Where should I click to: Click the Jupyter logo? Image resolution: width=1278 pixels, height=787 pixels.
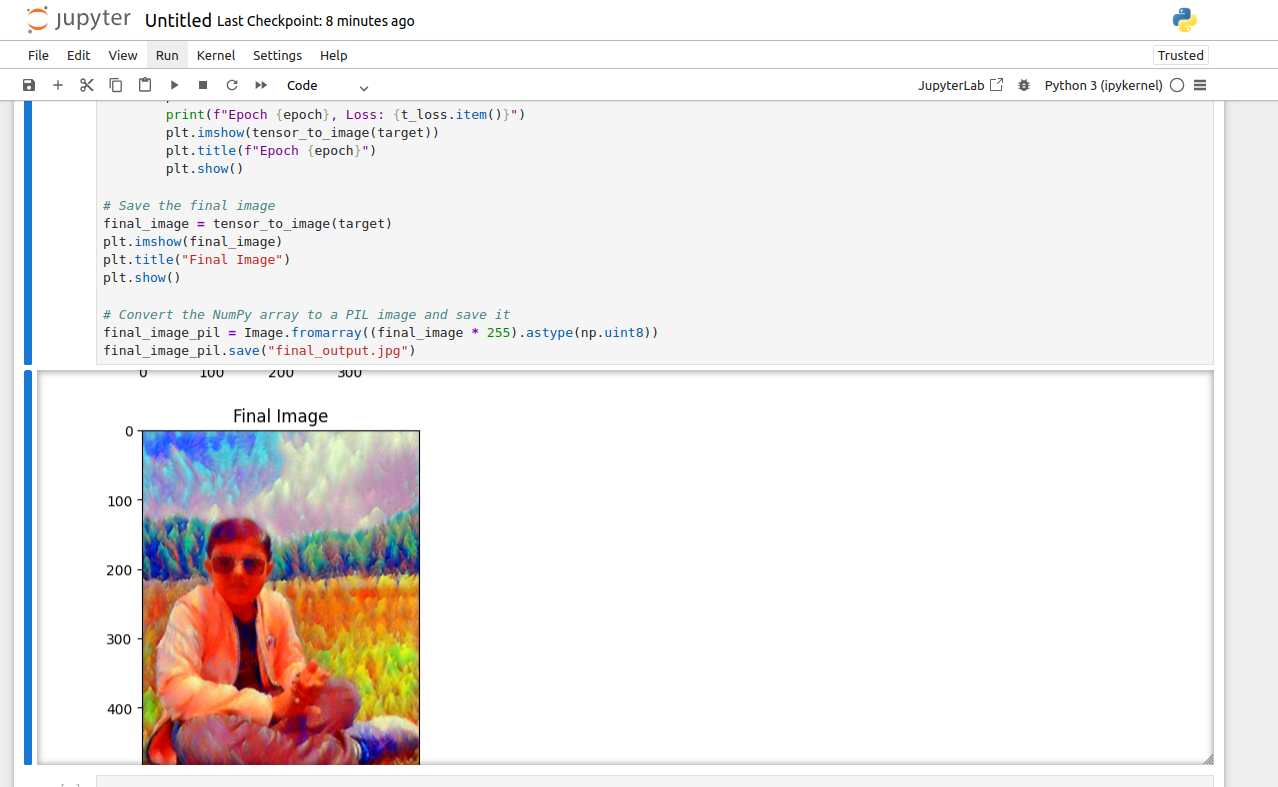pos(78,20)
